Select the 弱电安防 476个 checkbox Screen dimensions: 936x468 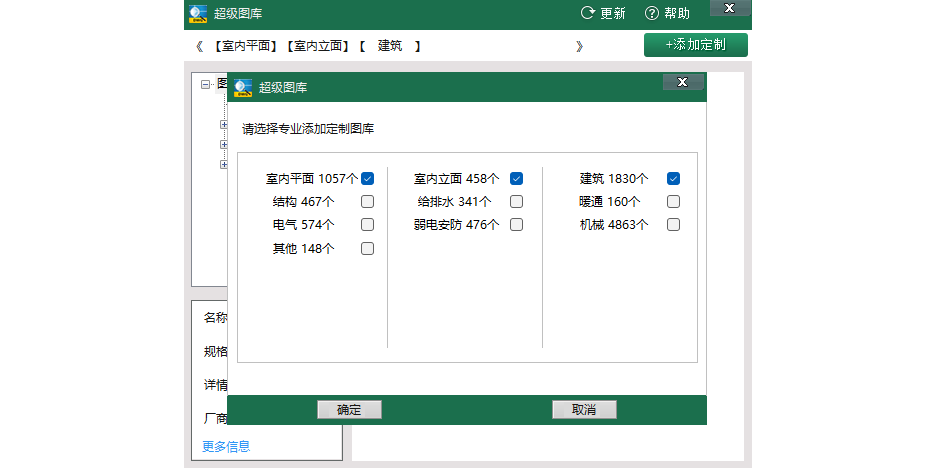point(516,225)
